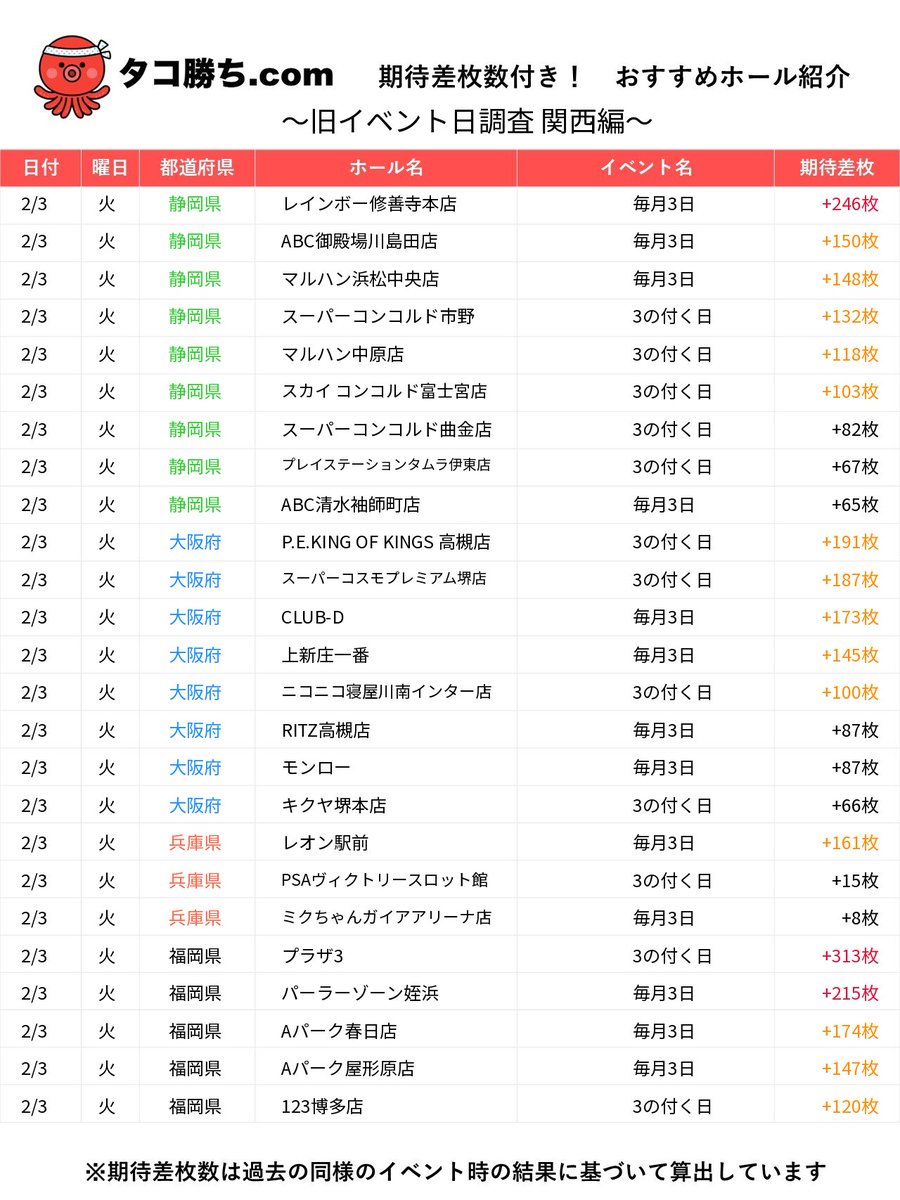The image size is (900, 1200).
Task: Click hall name P.E.KING OF KINGS 高槻店
Action: (386, 542)
